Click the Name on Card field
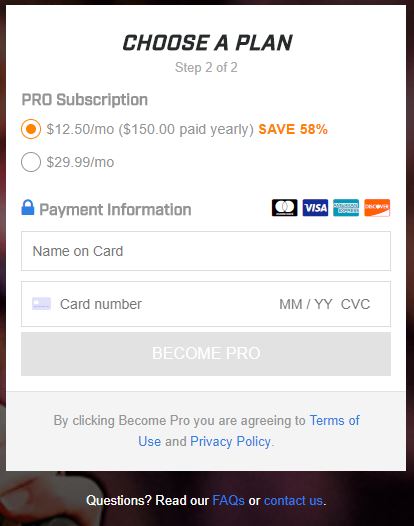The width and height of the screenshot is (414, 526). [206, 251]
